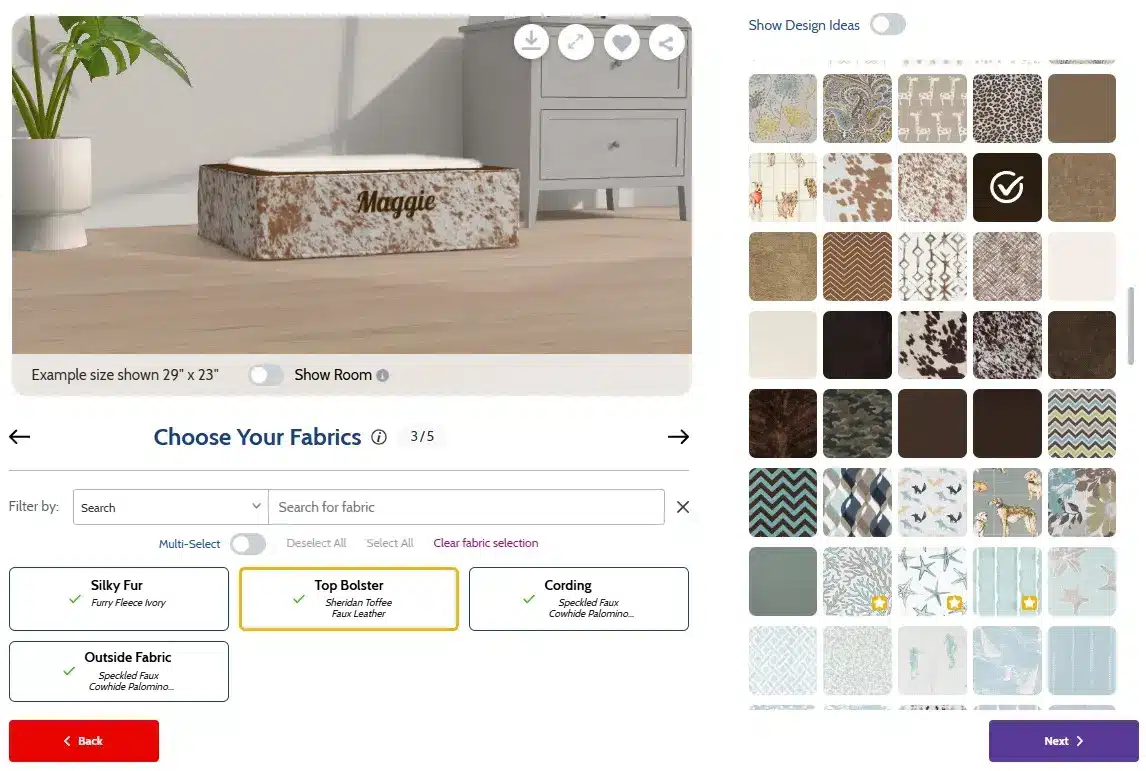Enable the Multi-Select toggle
This screenshot has height=771, width=1146.
point(248,544)
